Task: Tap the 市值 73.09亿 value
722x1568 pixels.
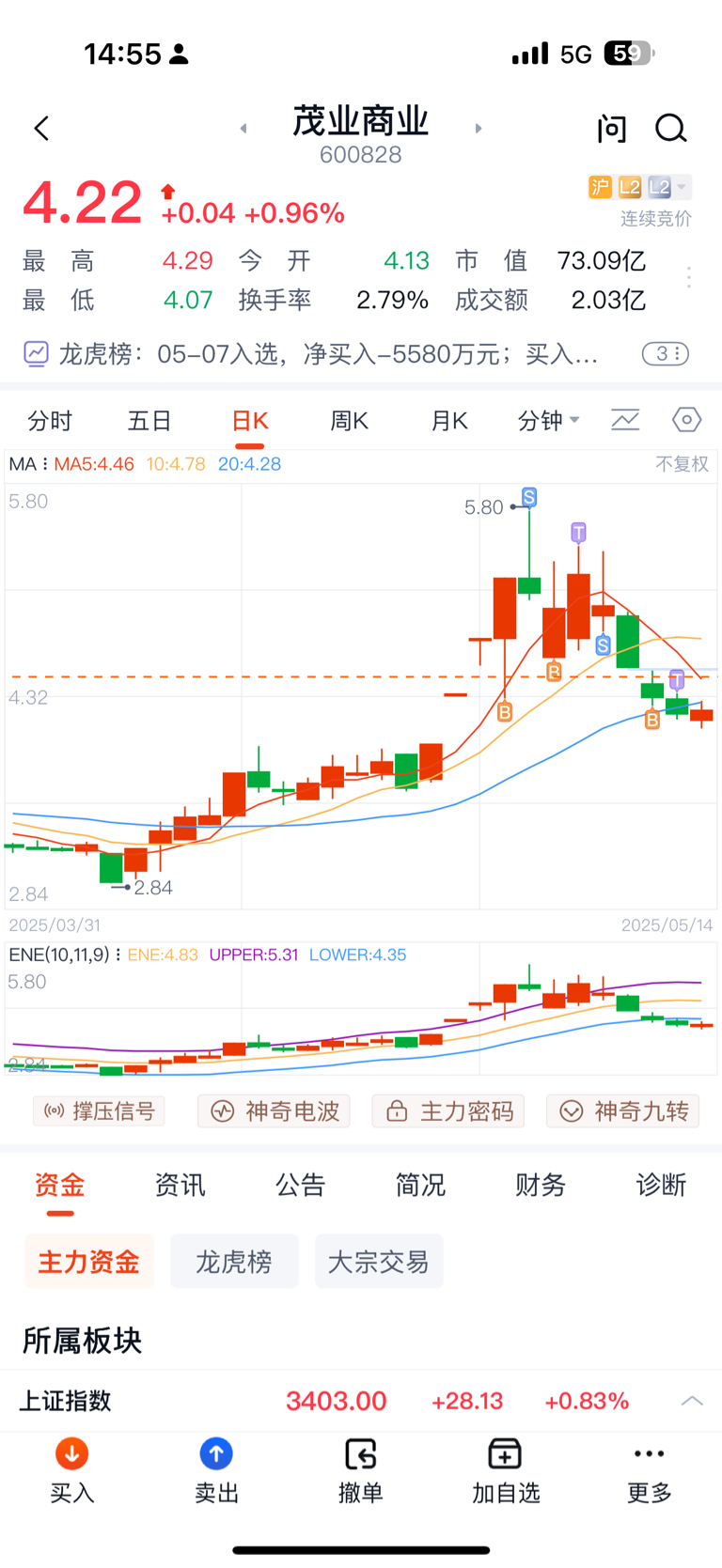Action: pos(602,260)
